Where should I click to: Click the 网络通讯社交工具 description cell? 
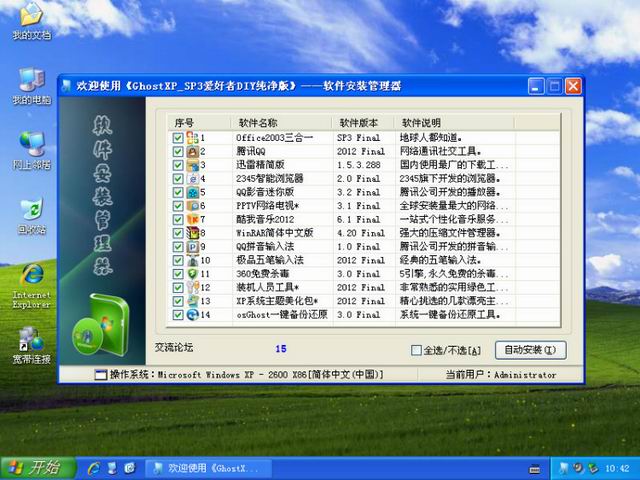440,151
